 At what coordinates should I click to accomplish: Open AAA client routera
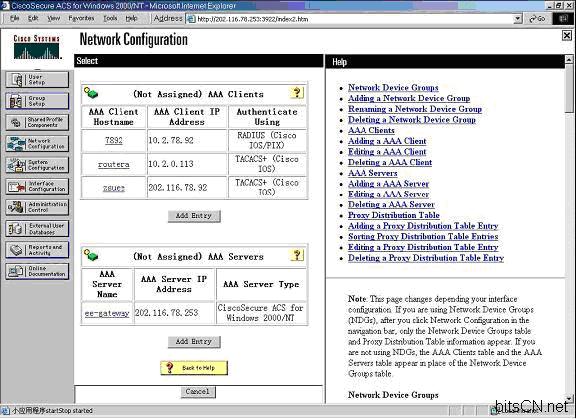[x=113, y=164]
